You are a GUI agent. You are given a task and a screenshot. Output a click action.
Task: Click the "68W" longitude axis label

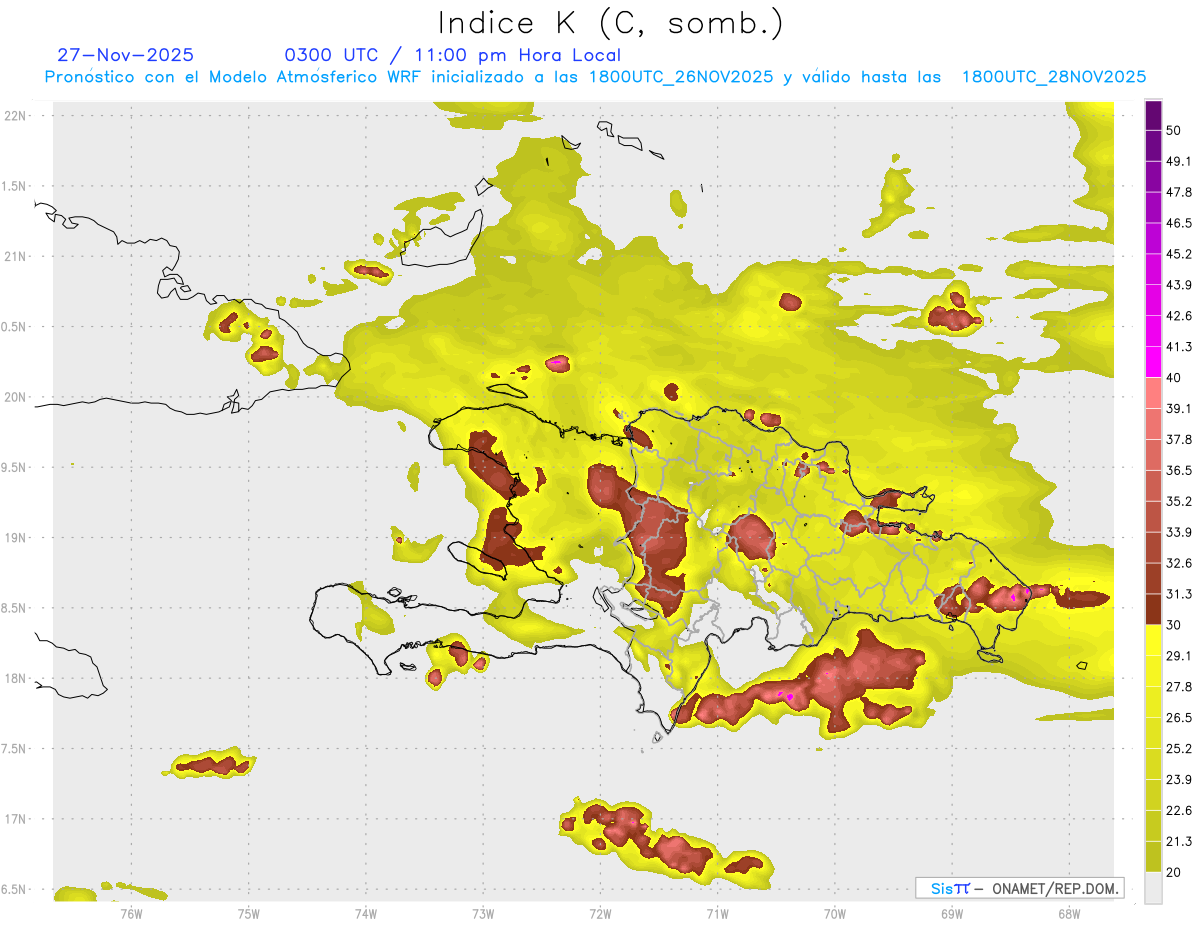(x=1069, y=915)
